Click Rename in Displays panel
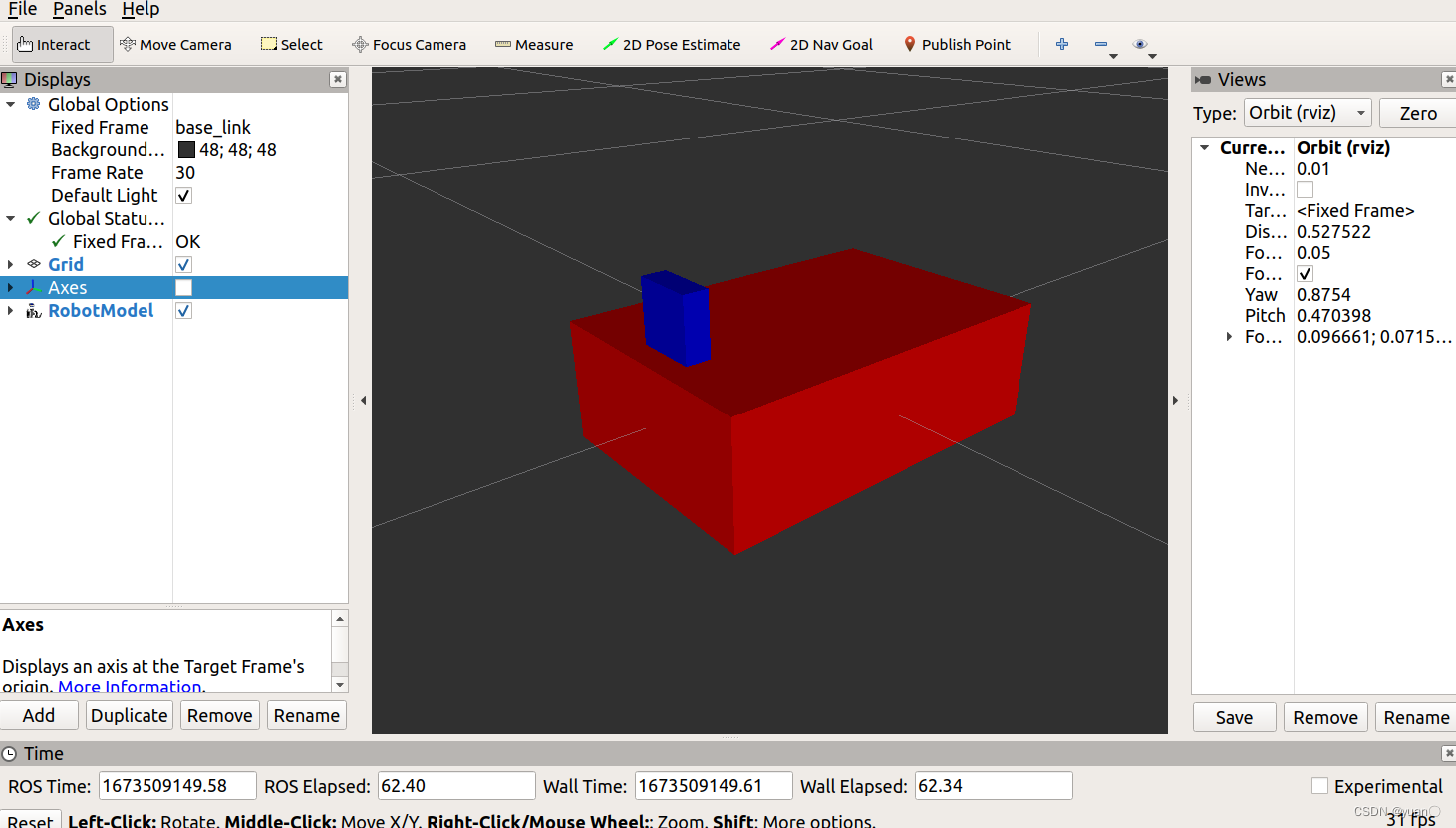This screenshot has width=1456, height=828. click(307, 715)
